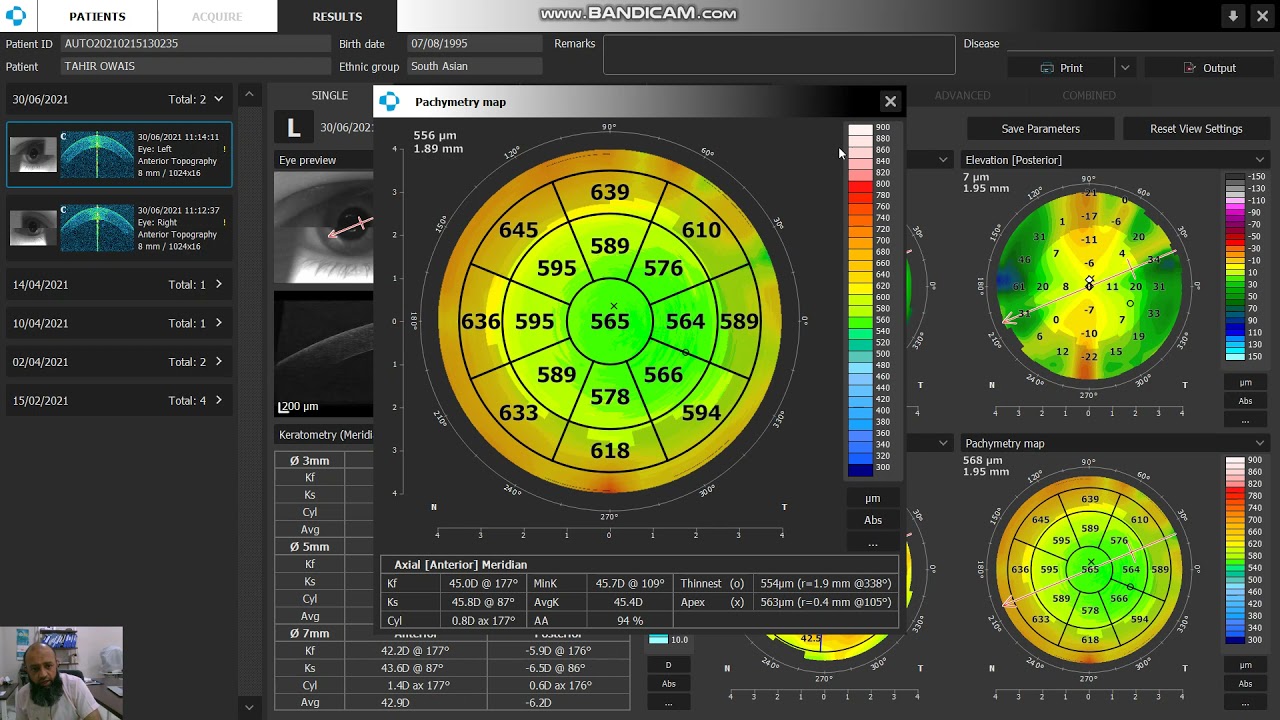
Task: Click the printer icon on Print button
Action: (1047, 68)
